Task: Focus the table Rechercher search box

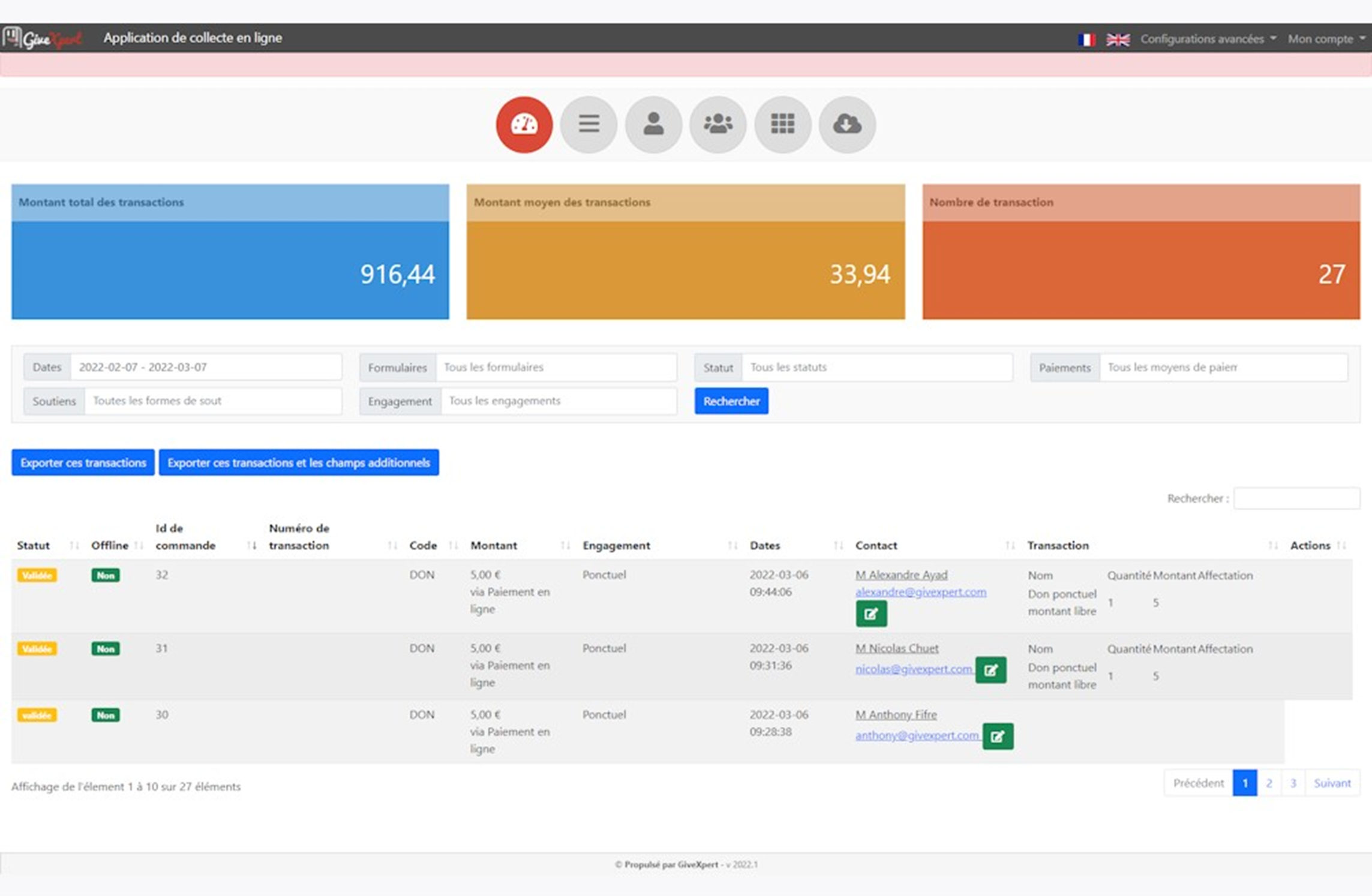Action: point(1296,498)
